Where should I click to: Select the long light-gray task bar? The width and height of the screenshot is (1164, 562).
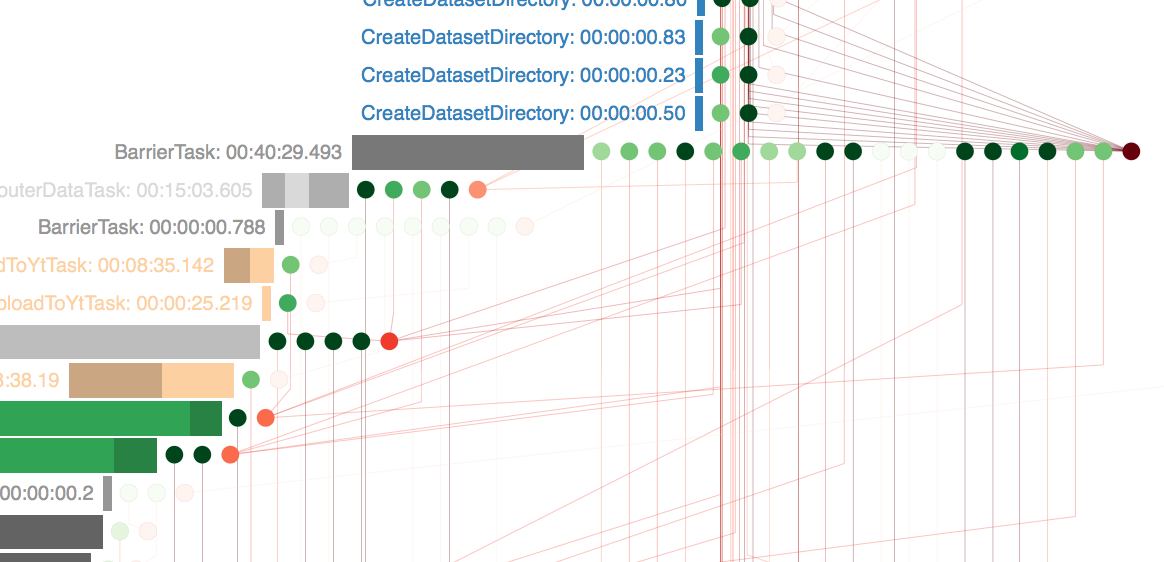pyautogui.click(x=130, y=342)
